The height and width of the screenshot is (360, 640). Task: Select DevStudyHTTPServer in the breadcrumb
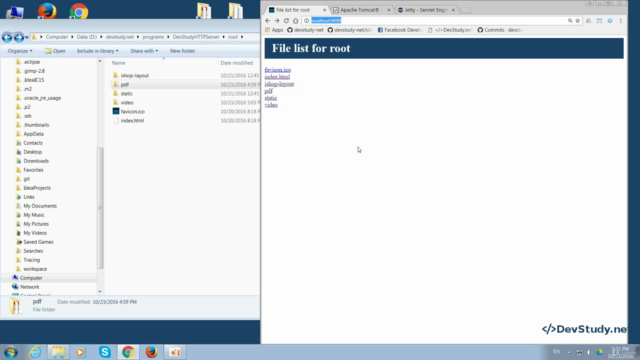pyautogui.click(x=196, y=37)
